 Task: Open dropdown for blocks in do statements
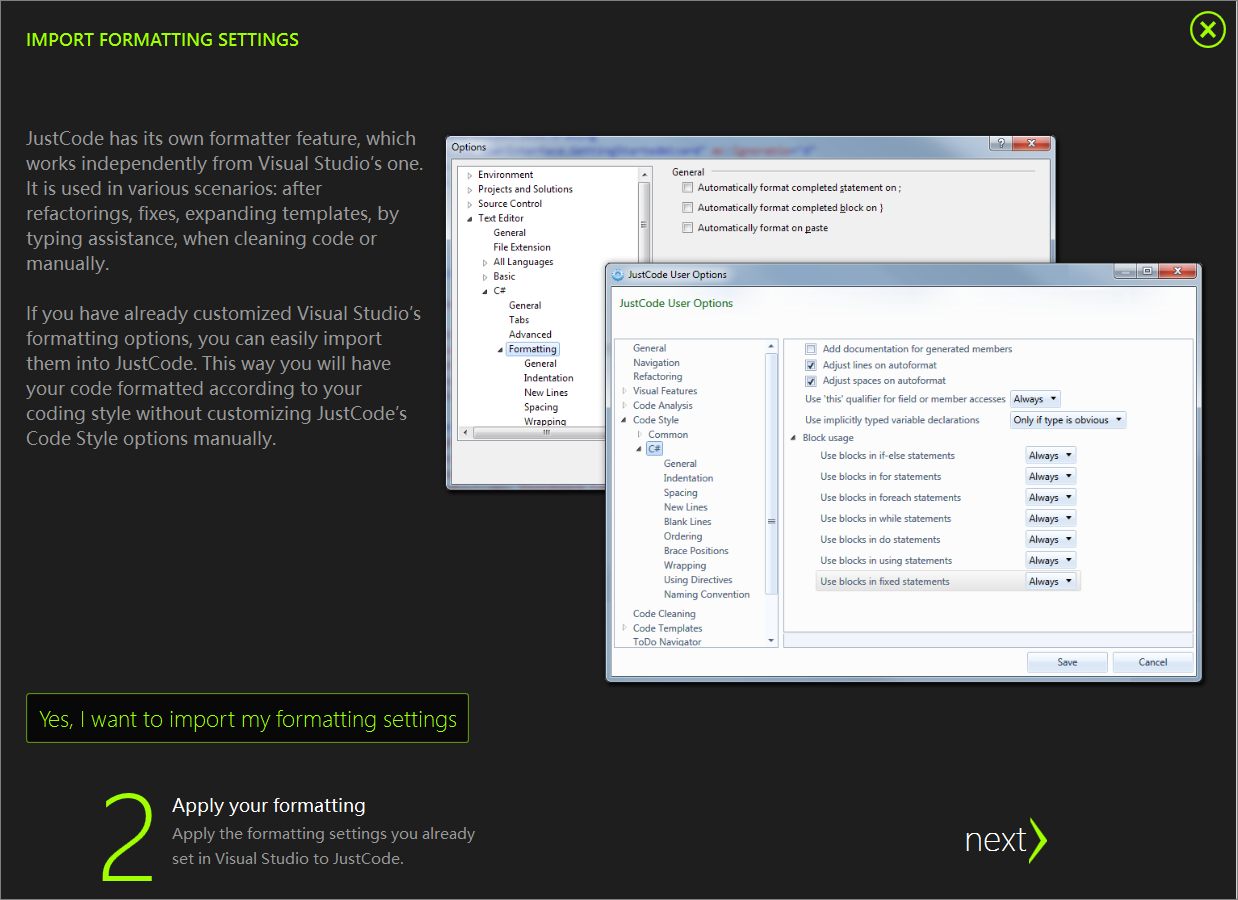[1050, 539]
